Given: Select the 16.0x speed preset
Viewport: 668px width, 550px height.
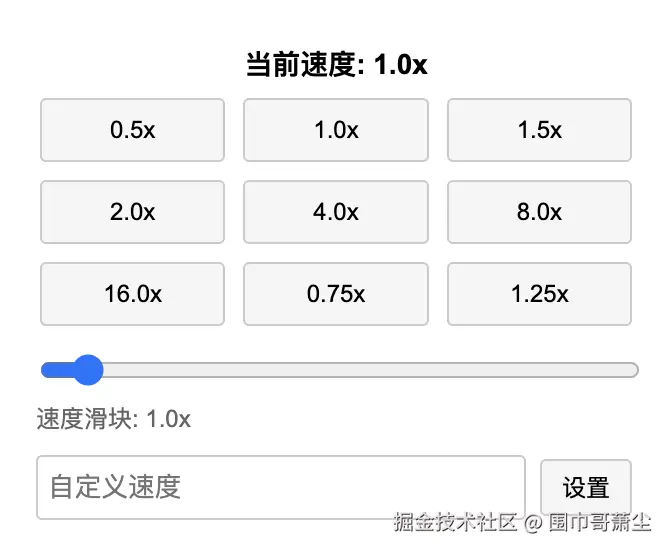Looking at the screenshot, I should pos(132,294).
